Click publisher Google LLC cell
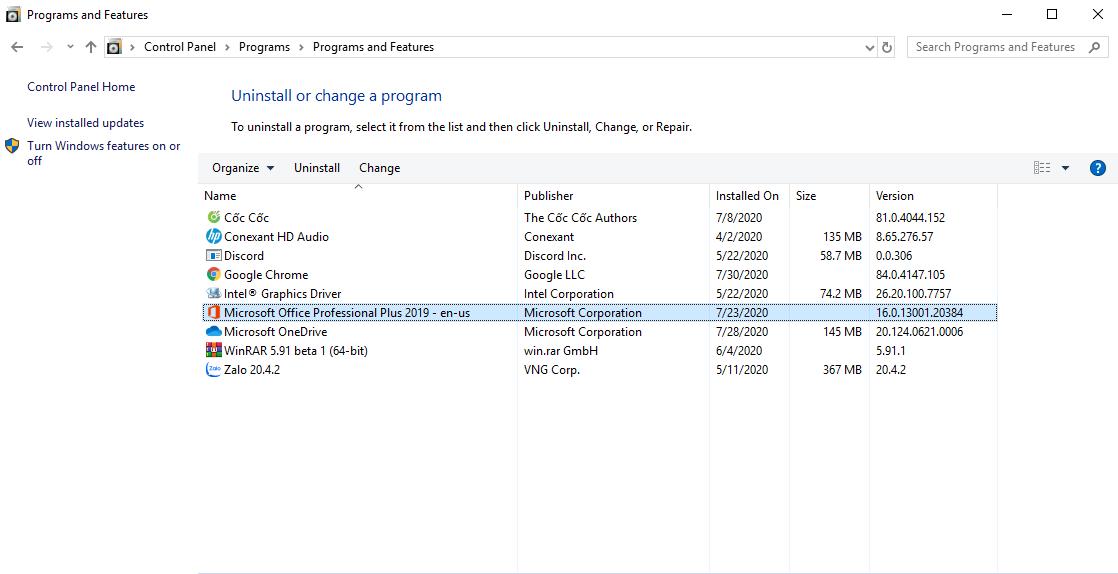 [554, 275]
